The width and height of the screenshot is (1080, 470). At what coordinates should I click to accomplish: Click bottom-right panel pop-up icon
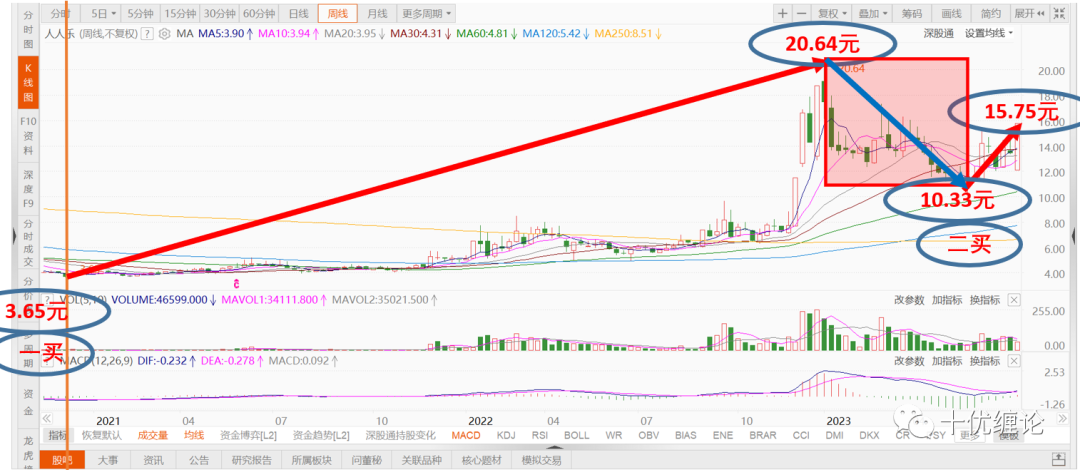(x=1058, y=460)
